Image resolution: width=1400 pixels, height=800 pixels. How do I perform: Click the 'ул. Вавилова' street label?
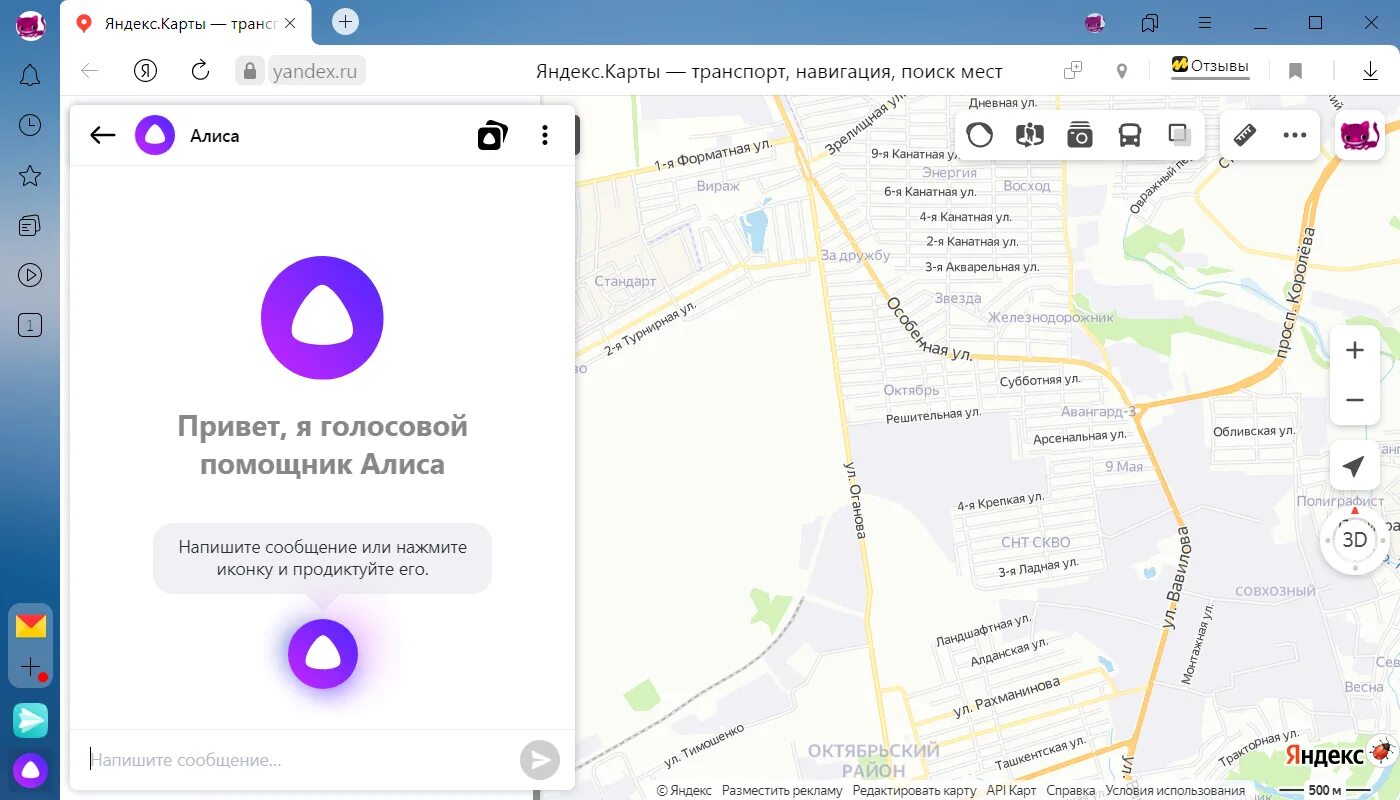click(1178, 577)
